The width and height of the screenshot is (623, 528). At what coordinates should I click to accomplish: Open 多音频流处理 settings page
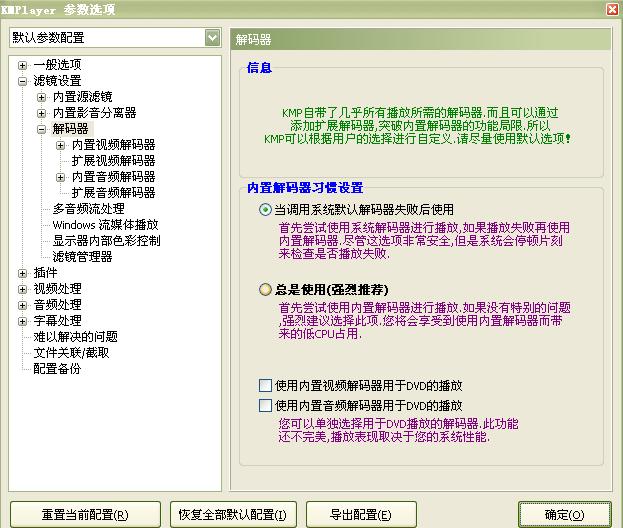coord(89,209)
